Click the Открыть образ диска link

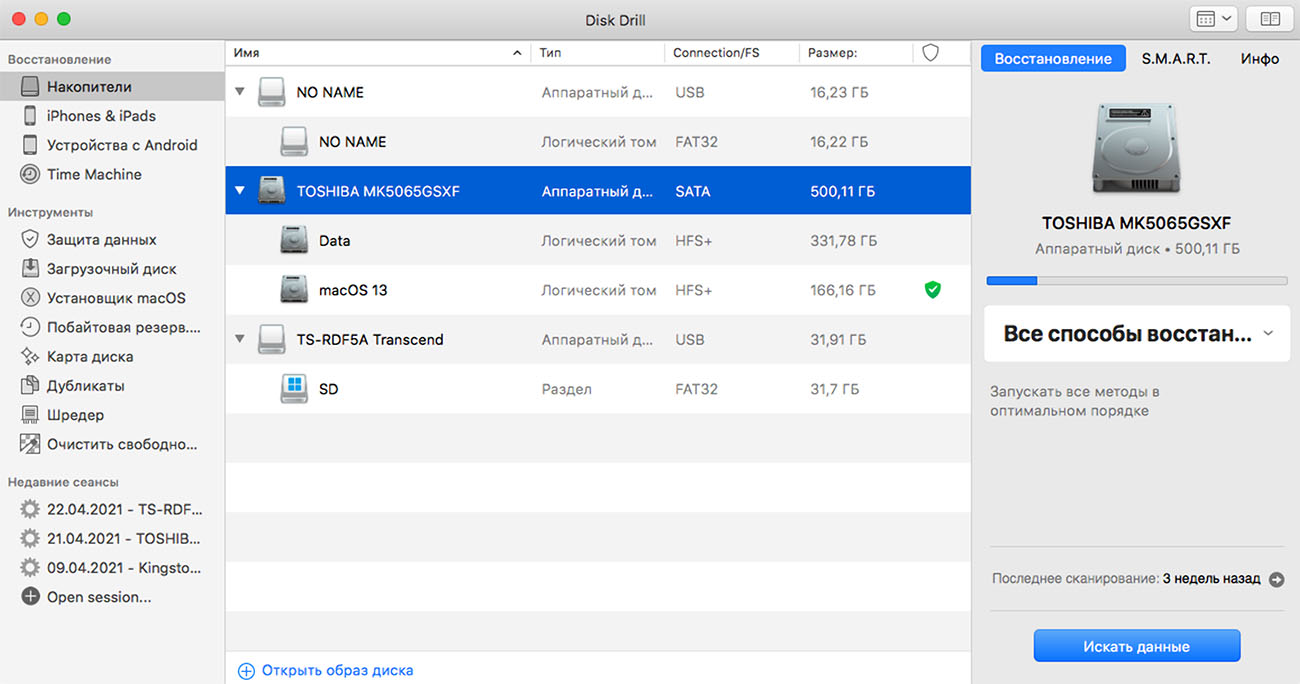pos(336,671)
